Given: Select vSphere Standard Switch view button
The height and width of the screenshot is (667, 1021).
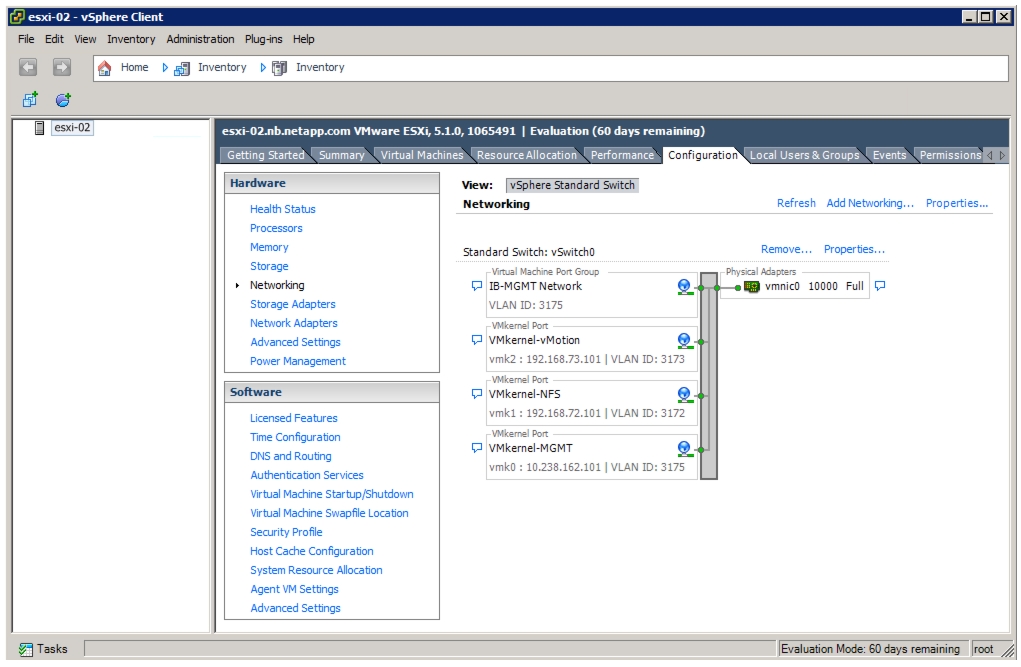Looking at the screenshot, I should pos(572,185).
